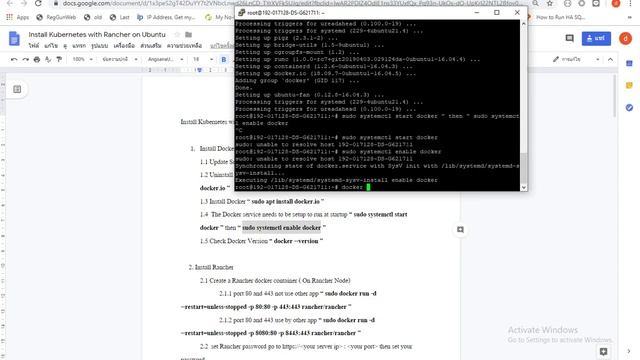The image size is (640, 360).
Task: Open the Help menu in Docs
Action: [x=184, y=46]
